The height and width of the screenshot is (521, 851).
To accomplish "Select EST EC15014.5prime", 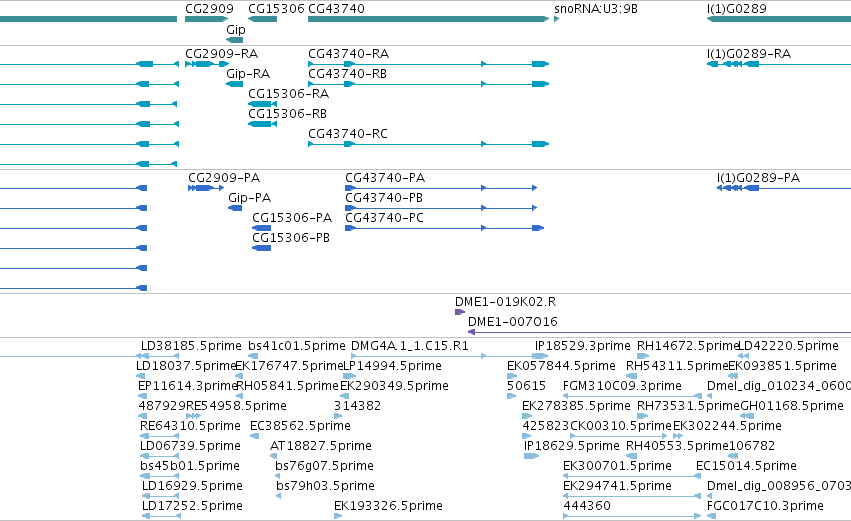I will [746, 466].
